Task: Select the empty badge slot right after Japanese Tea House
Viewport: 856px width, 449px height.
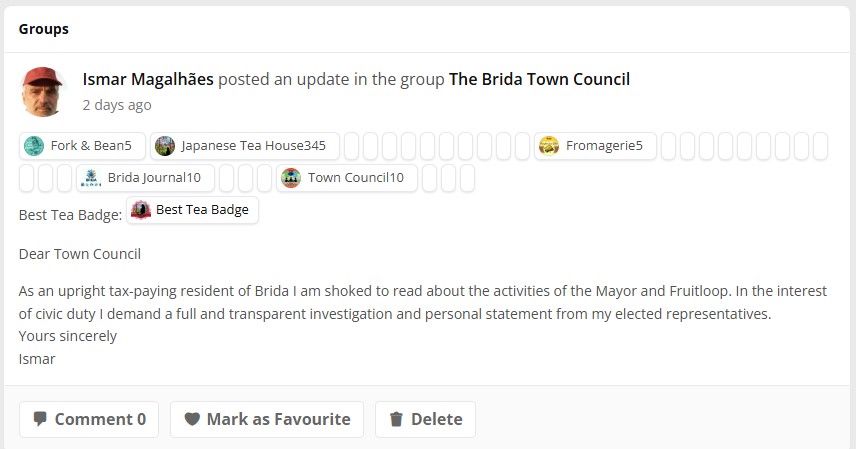Action: pyautogui.click(x=351, y=146)
